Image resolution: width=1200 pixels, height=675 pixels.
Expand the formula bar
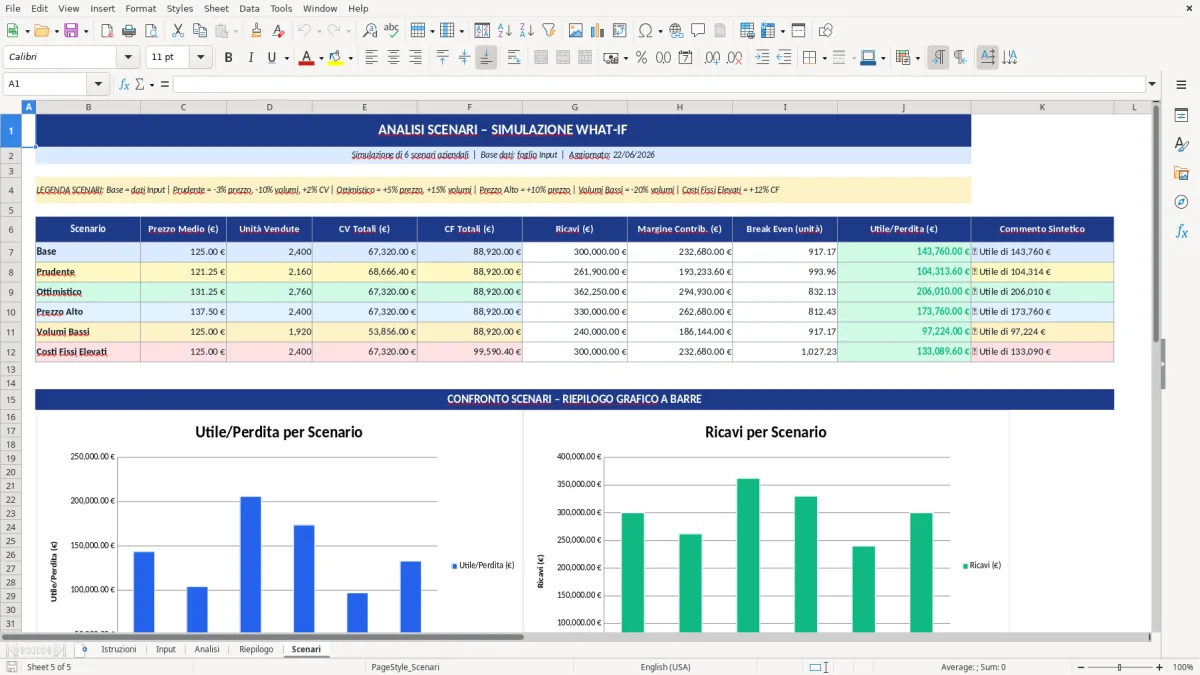[1152, 84]
